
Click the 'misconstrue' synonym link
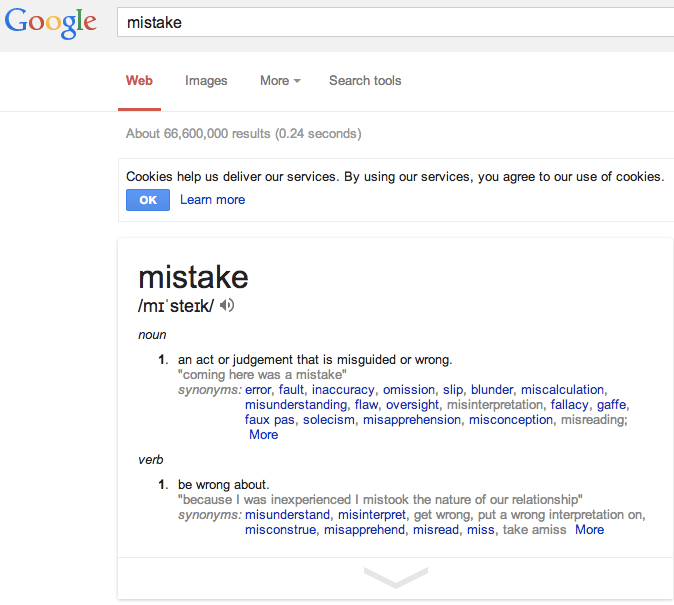point(281,530)
